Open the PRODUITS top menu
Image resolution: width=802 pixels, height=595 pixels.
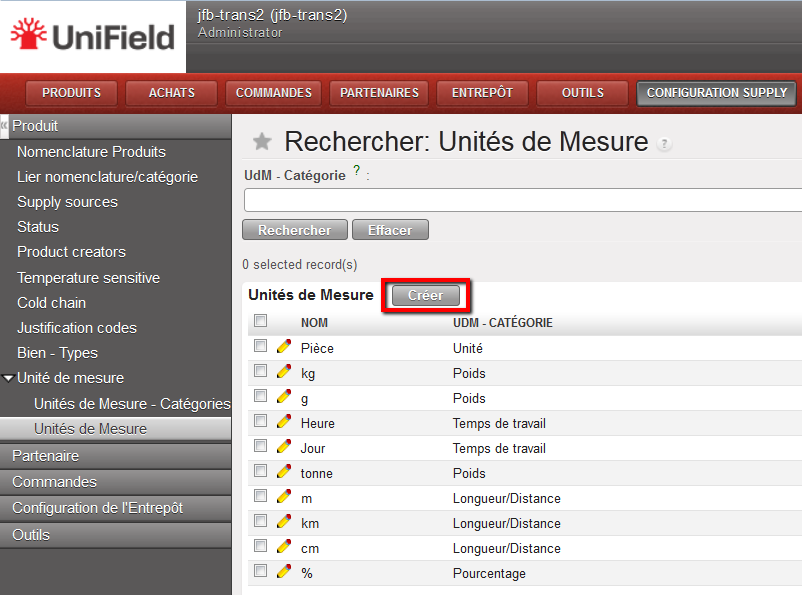tap(72, 93)
